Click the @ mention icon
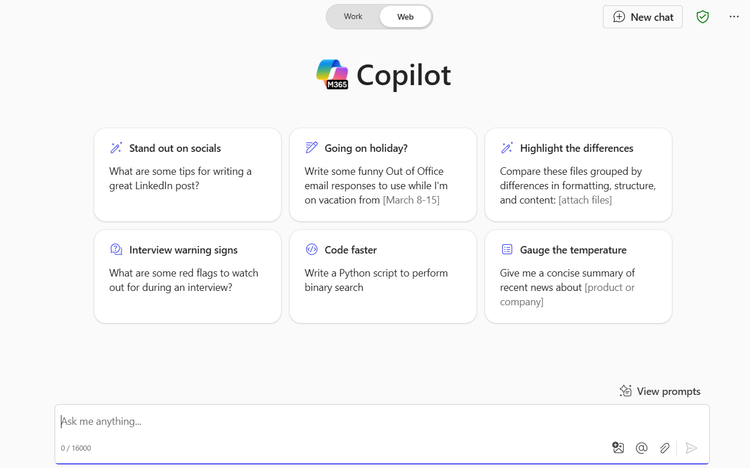Image resolution: width=750 pixels, height=468 pixels. (642, 448)
